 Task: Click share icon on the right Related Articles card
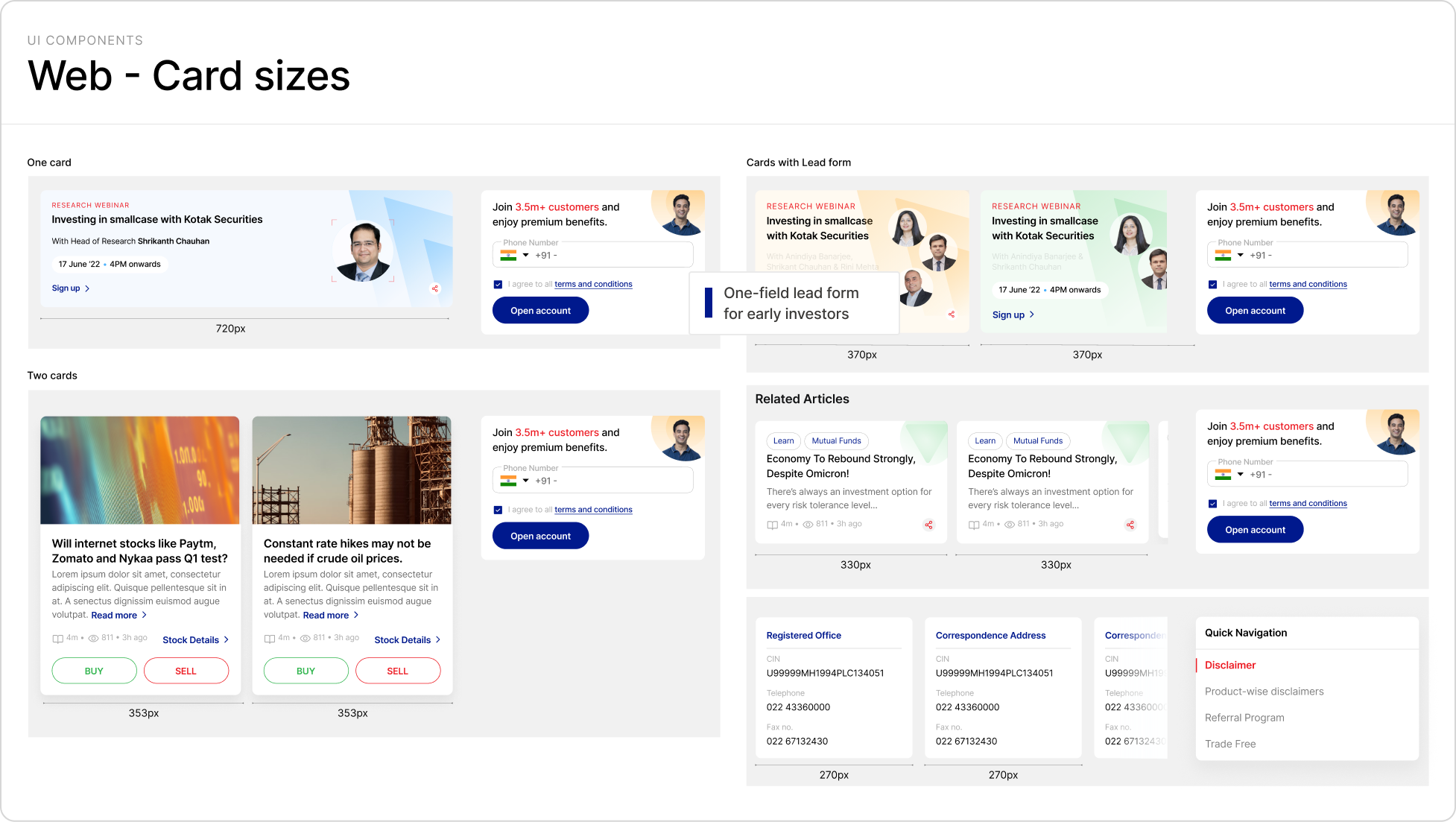pos(1130,525)
